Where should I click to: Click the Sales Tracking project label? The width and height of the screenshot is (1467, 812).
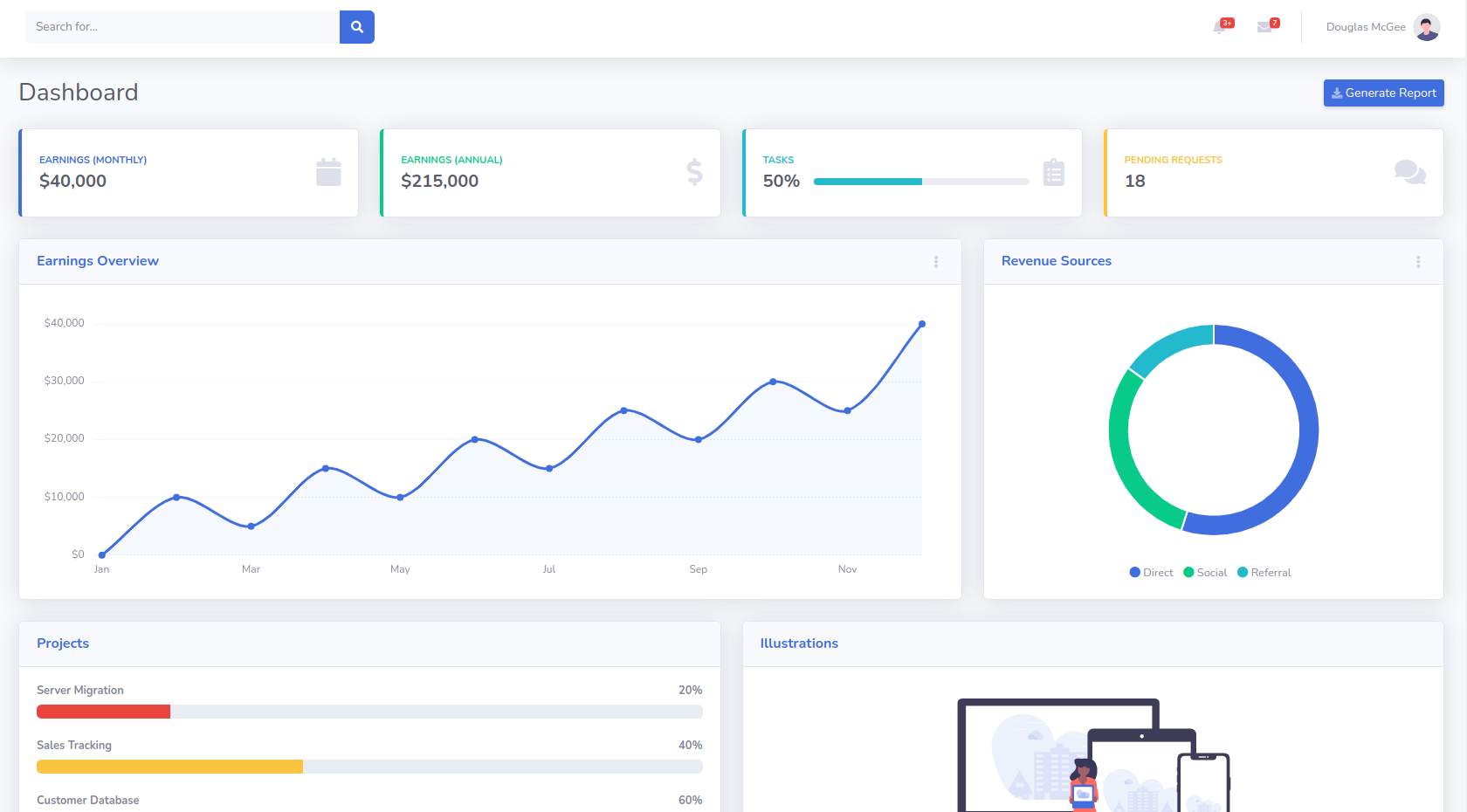[x=74, y=745]
